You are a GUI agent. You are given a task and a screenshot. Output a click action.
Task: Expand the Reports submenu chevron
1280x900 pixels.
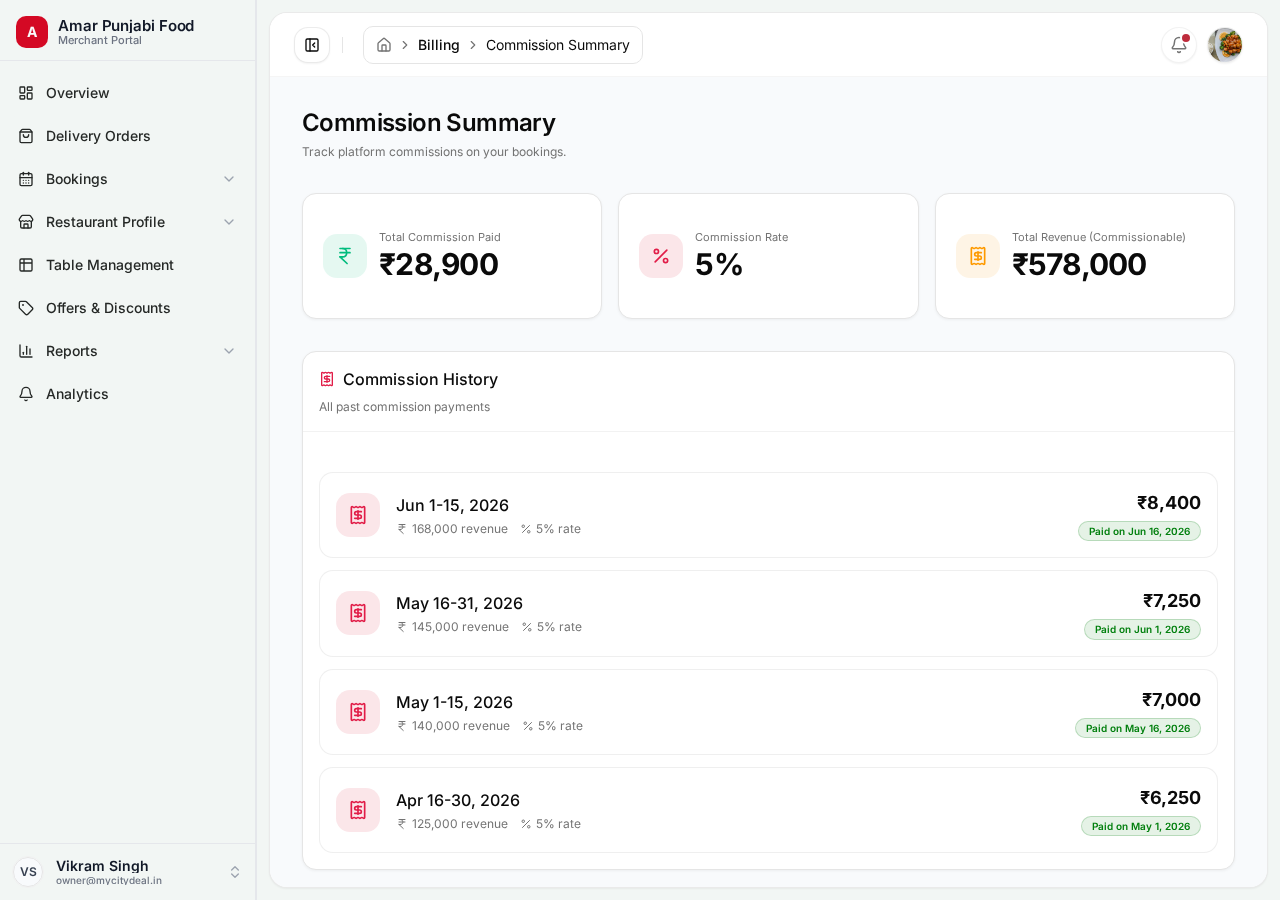tap(229, 351)
